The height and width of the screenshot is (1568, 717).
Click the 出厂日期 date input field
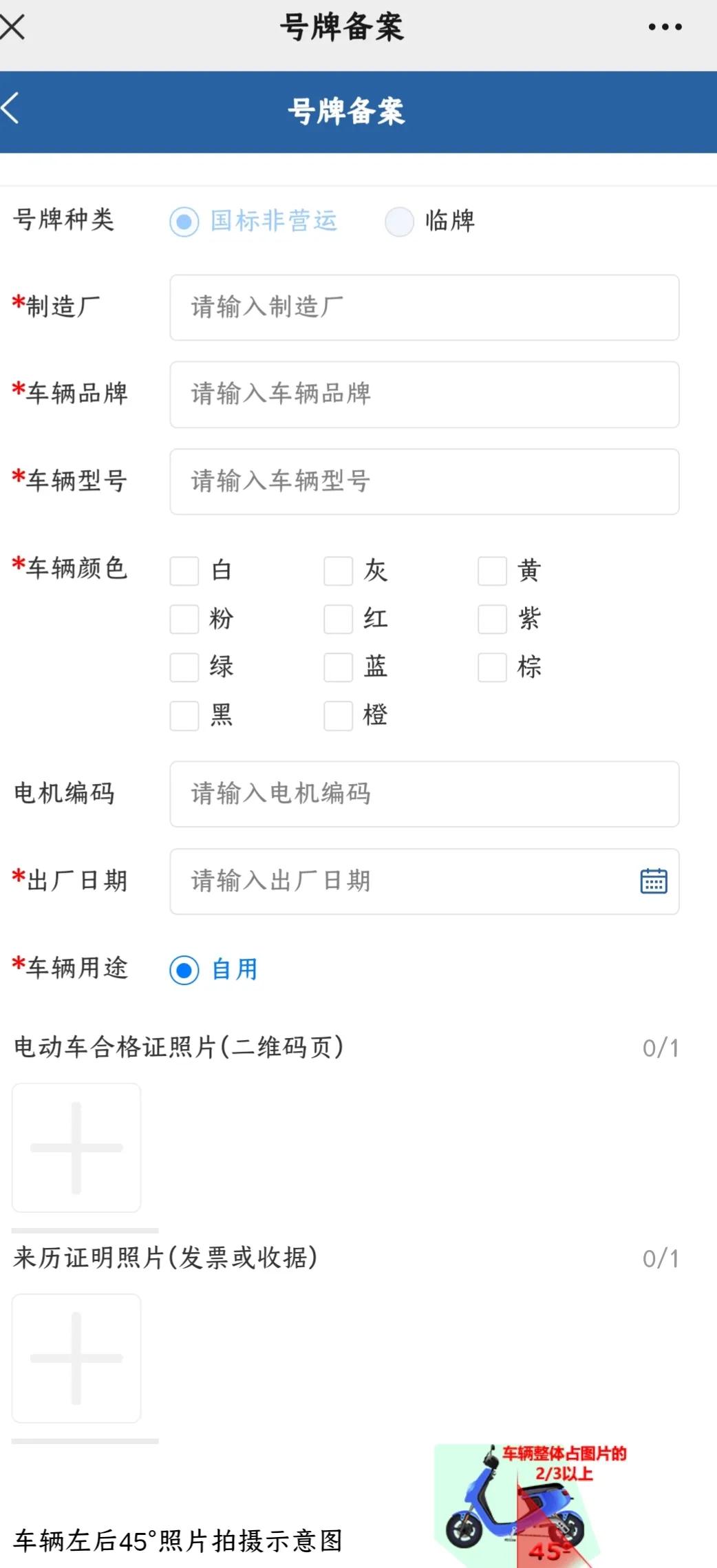pyautogui.click(x=385, y=881)
